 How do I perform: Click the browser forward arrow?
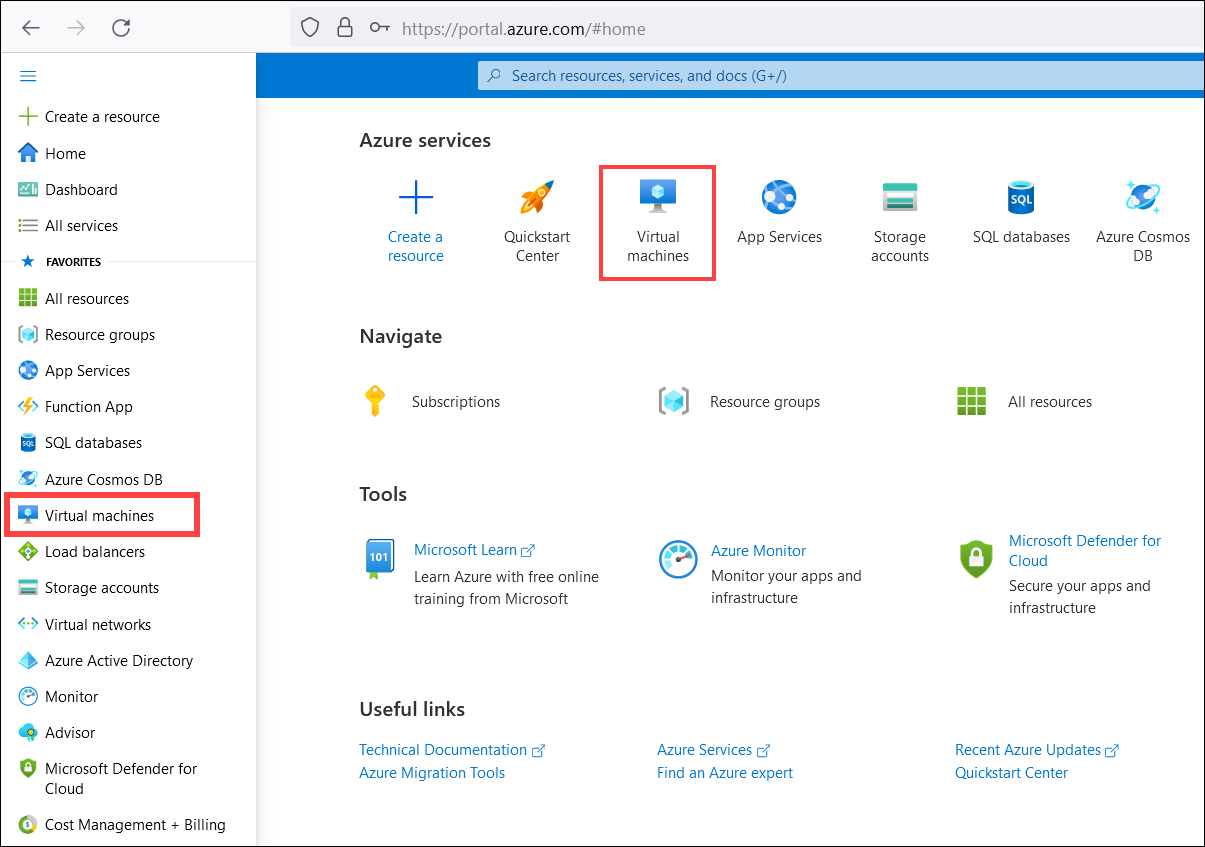(x=76, y=28)
